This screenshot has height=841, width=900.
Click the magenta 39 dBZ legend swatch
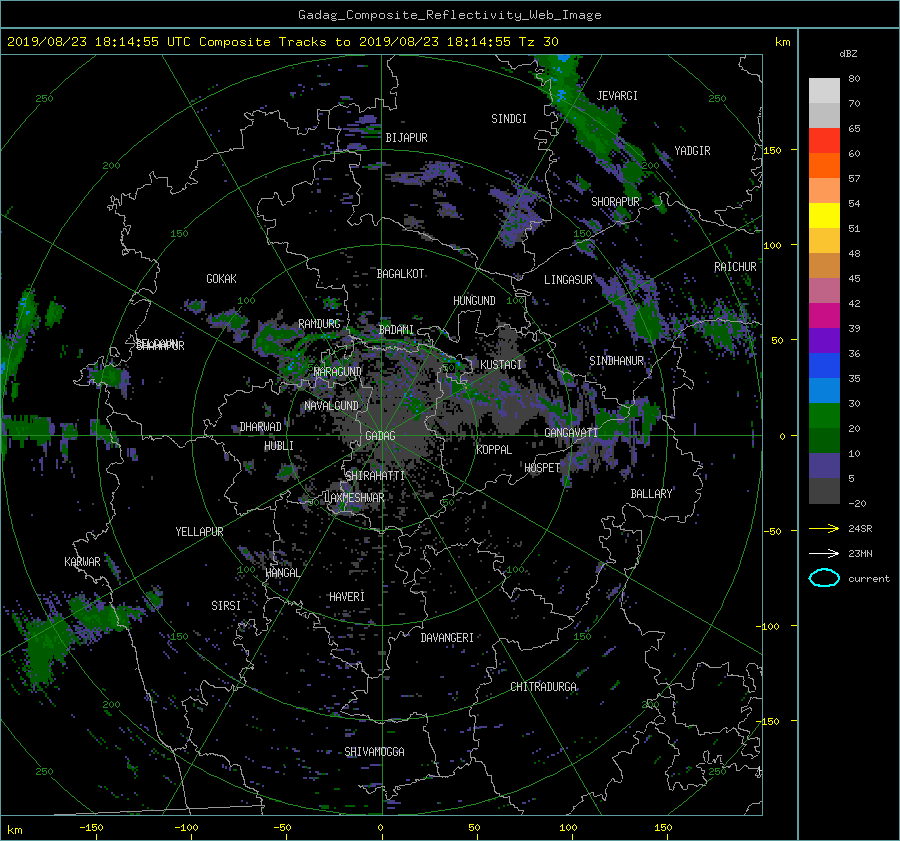pos(824,316)
